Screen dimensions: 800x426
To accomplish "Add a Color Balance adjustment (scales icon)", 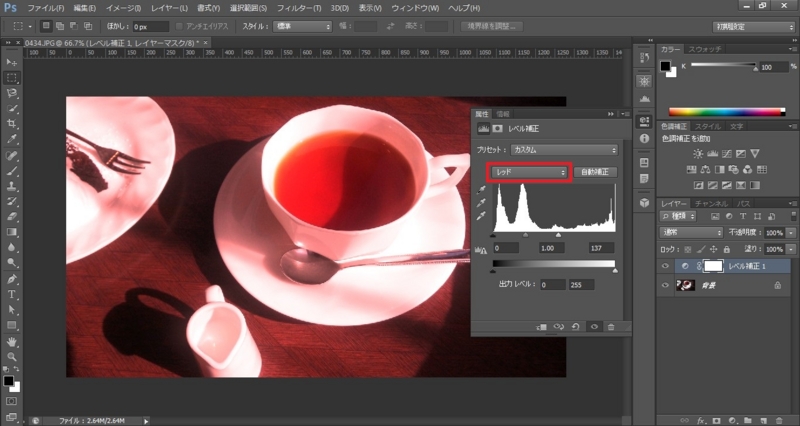I will click(x=706, y=169).
